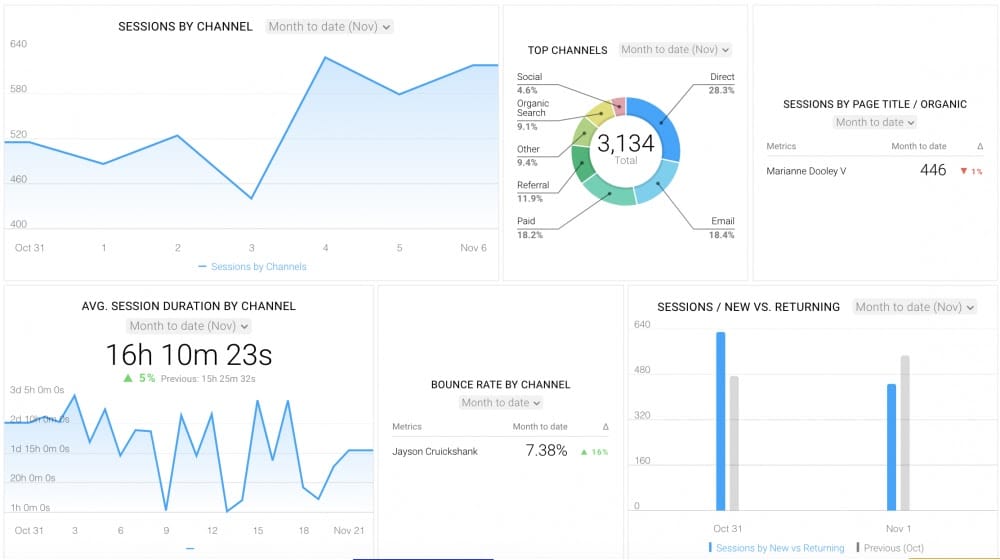Click the Jayson Cruickshank row
Screen dimensions: 1000x560
coord(500,451)
